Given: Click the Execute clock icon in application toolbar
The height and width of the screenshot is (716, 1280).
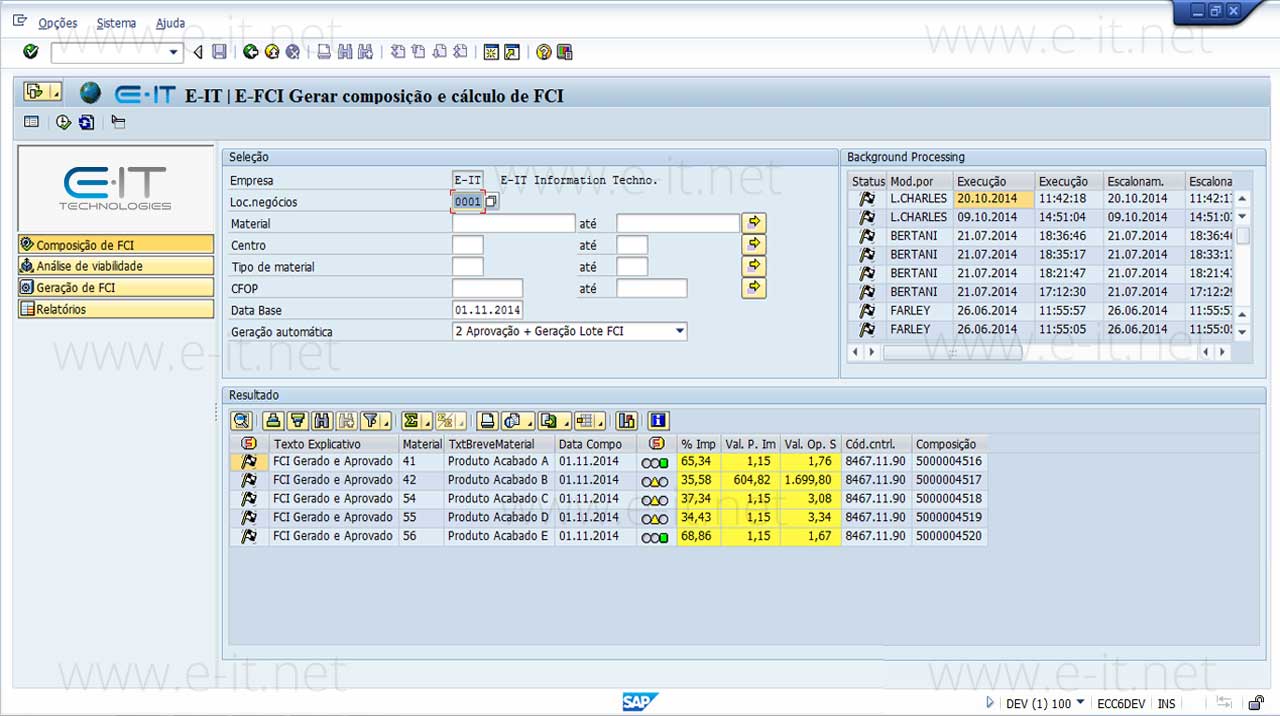Looking at the screenshot, I should pyautogui.click(x=64, y=122).
